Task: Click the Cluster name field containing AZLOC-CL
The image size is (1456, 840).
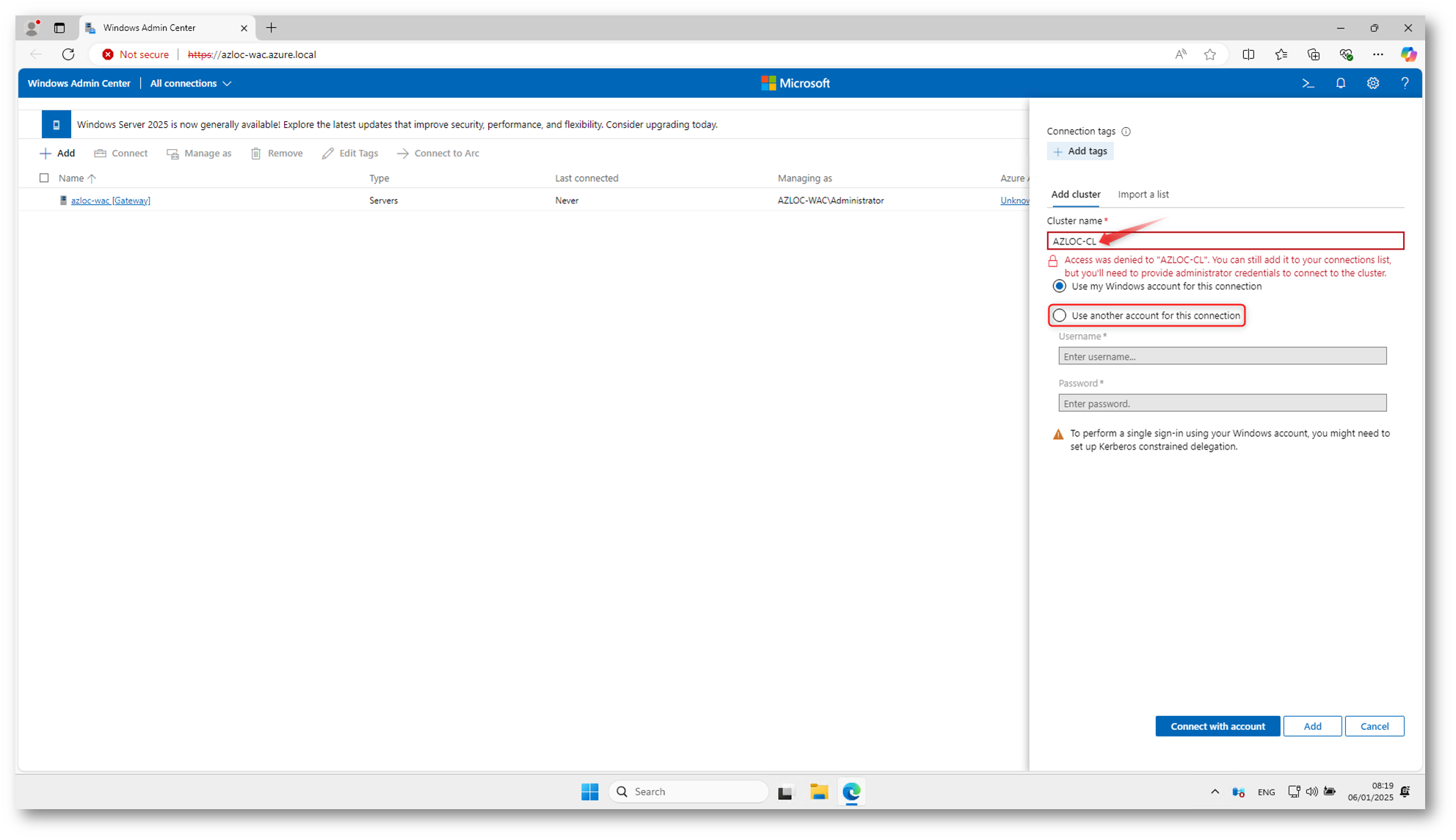Action: [x=1225, y=241]
